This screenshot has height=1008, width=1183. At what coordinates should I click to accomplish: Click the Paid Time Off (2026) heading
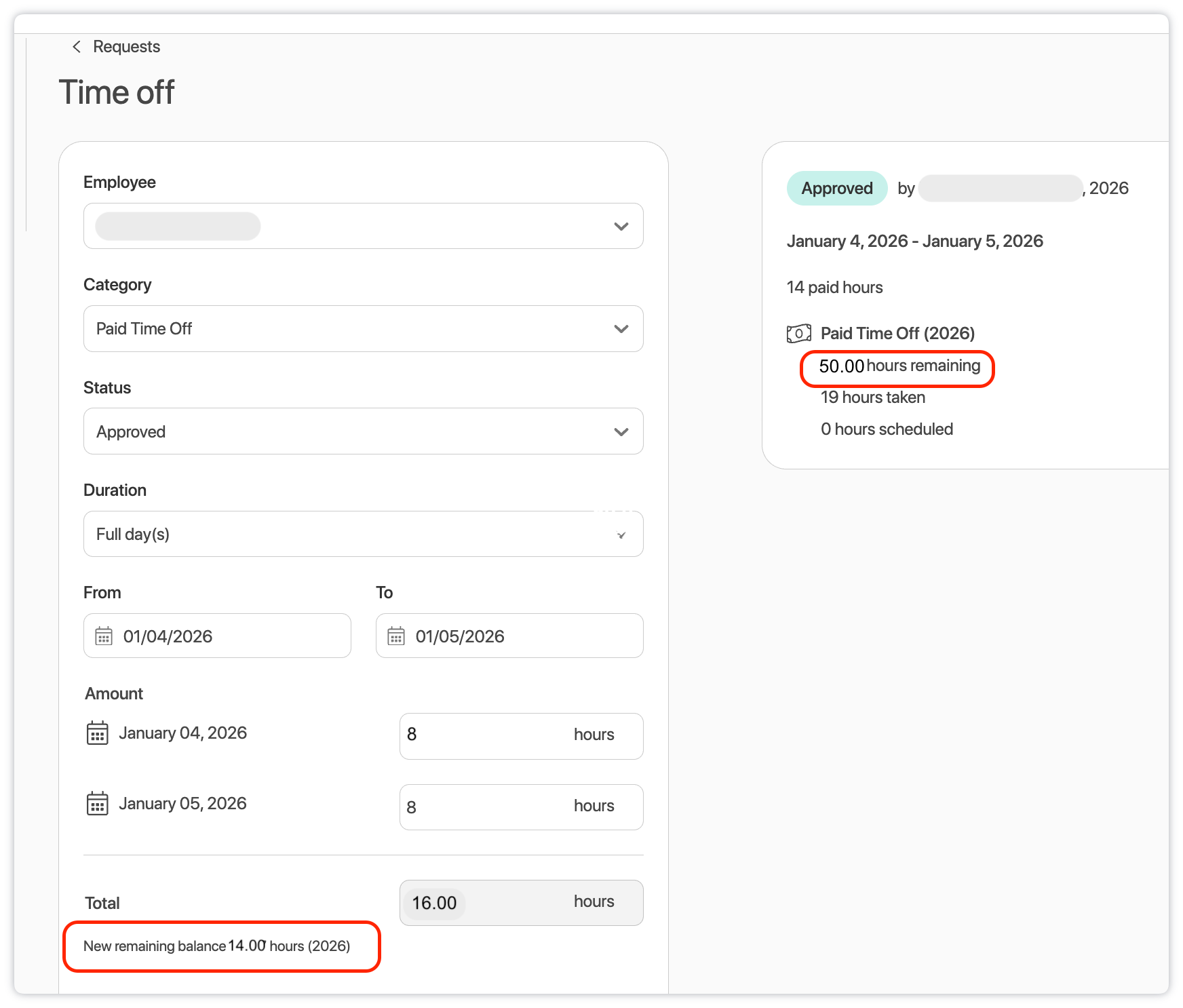[897, 334]
